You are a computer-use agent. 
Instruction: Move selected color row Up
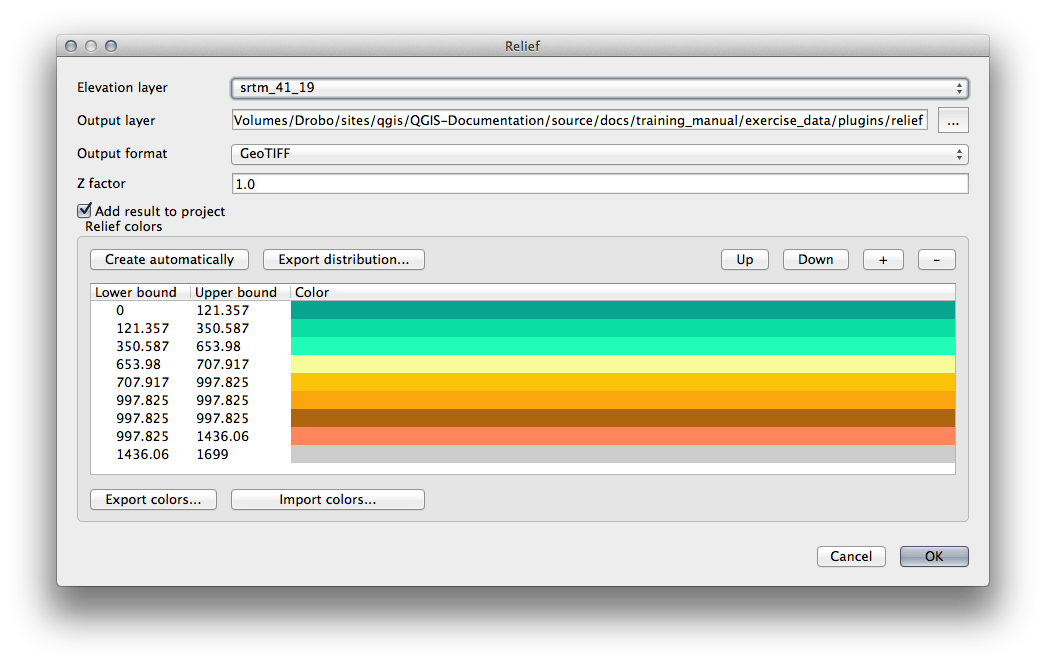click(x=744, y=260)
